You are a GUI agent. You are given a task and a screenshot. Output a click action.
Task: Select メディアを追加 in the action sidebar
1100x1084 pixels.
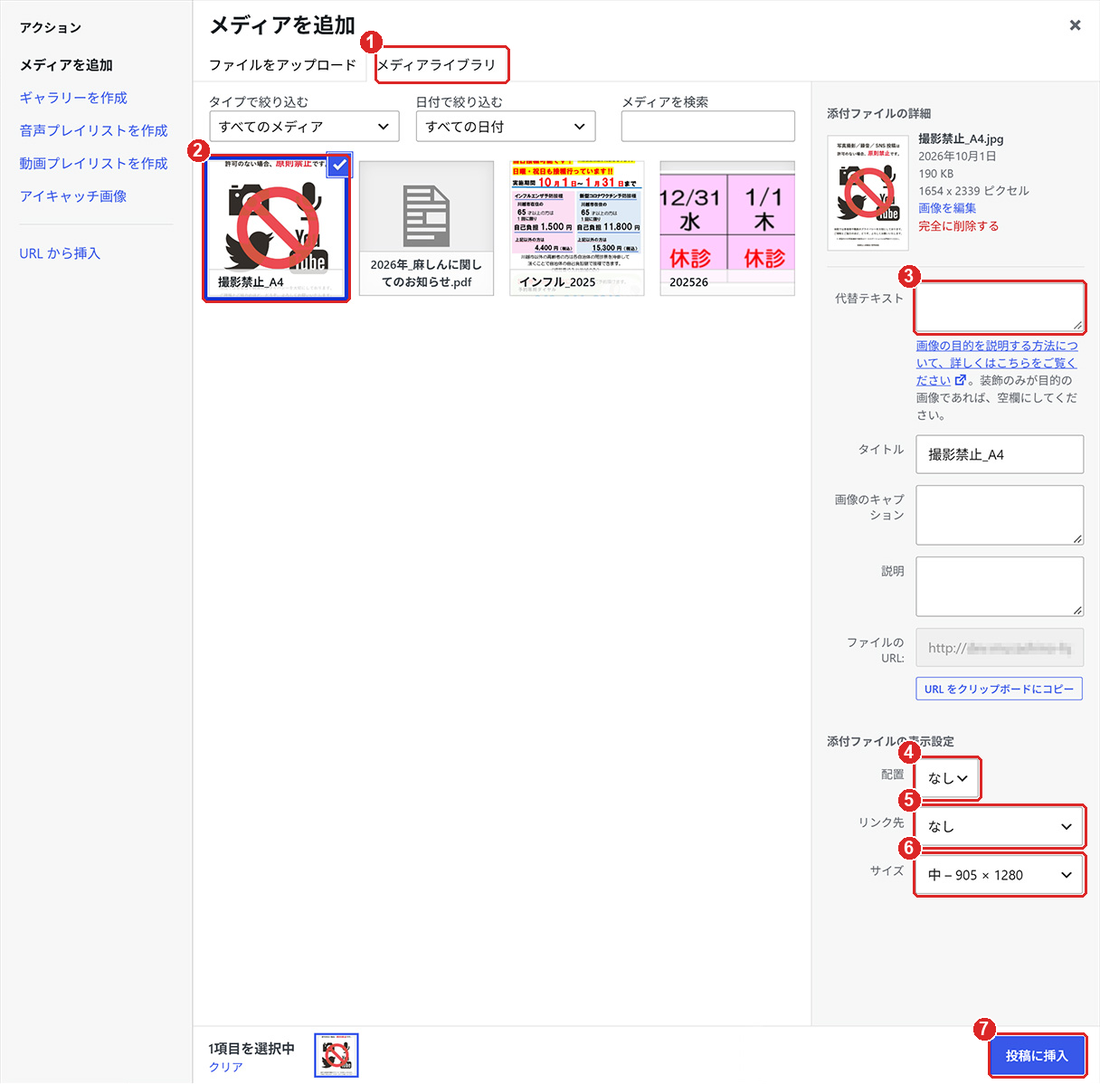[x=66, y=65]
